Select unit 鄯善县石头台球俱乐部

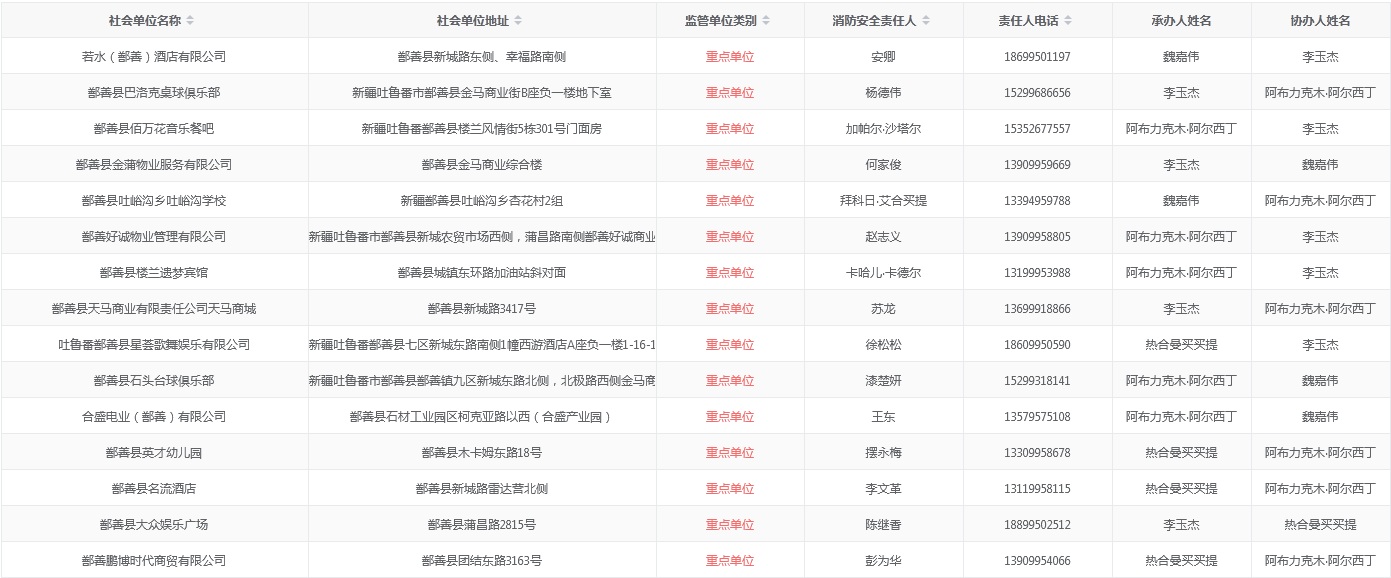tap(154, 381)
